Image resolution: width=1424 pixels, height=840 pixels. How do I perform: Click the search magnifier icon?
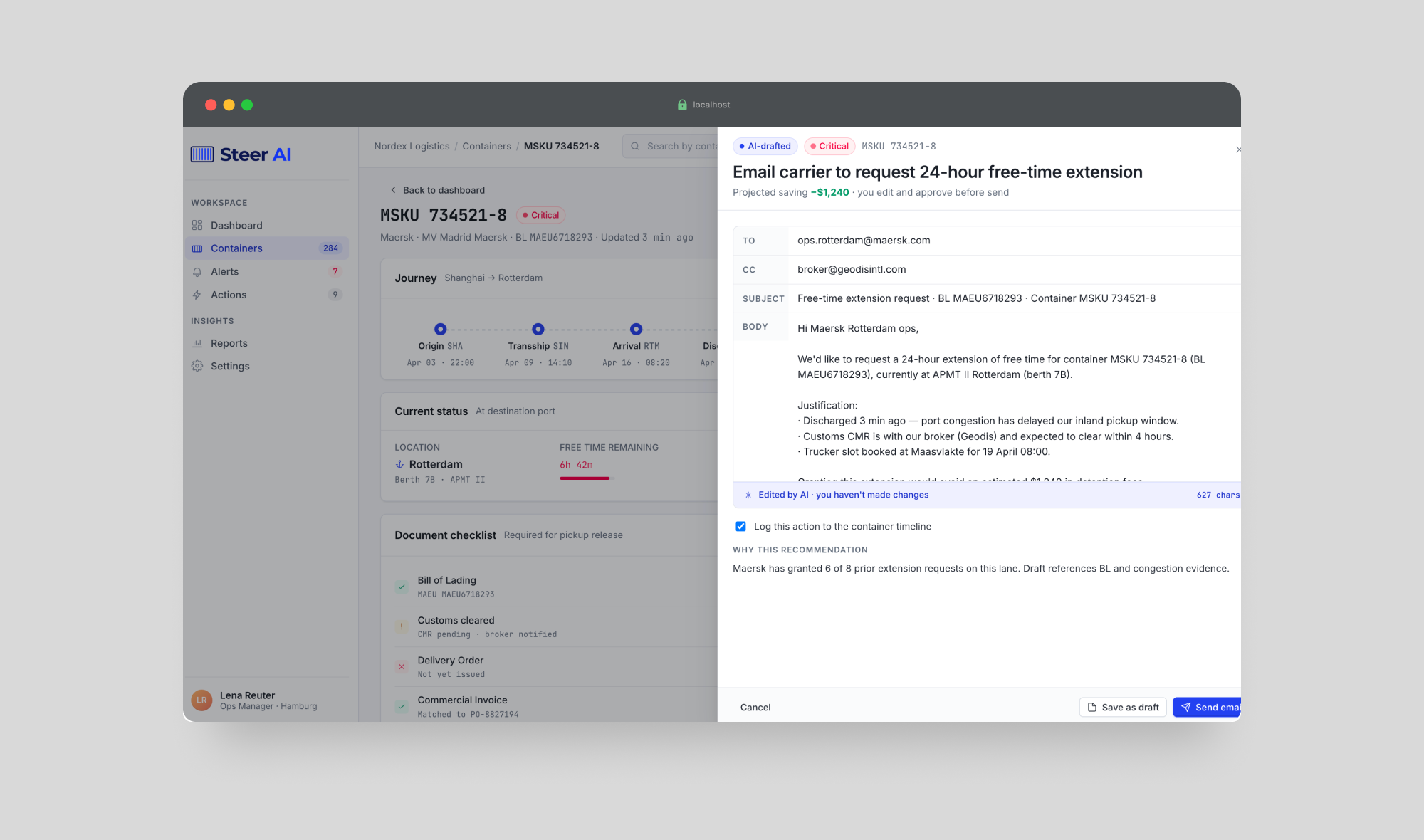coord(635,146)
